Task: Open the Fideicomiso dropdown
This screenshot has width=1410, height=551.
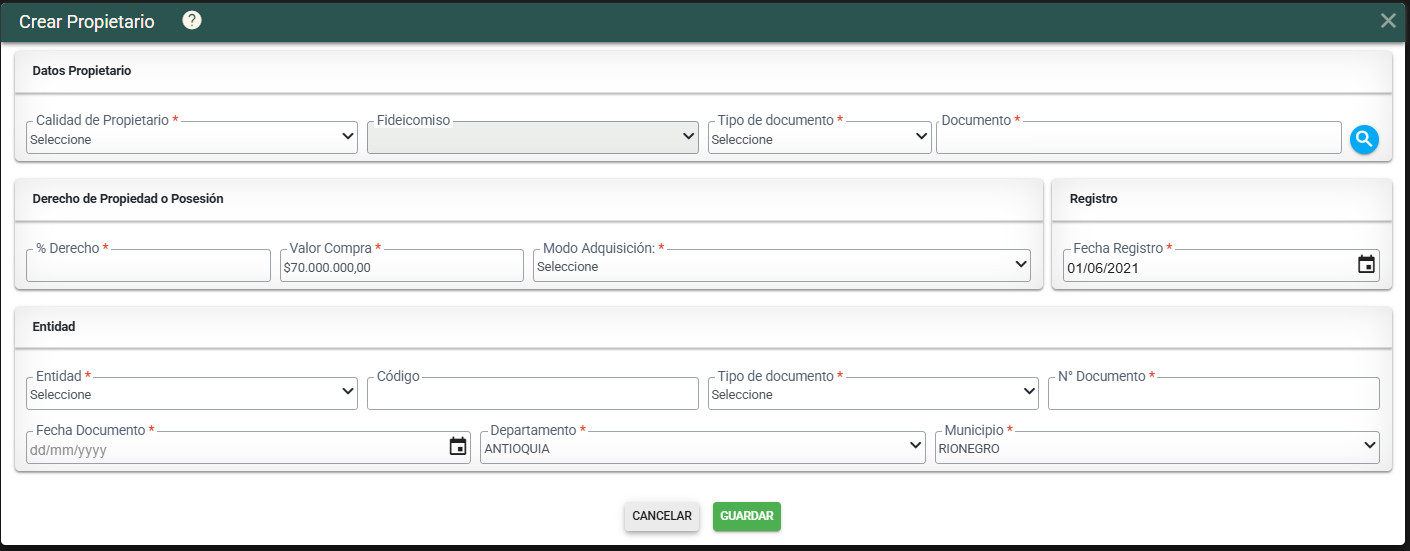Action: coord(533,138)
